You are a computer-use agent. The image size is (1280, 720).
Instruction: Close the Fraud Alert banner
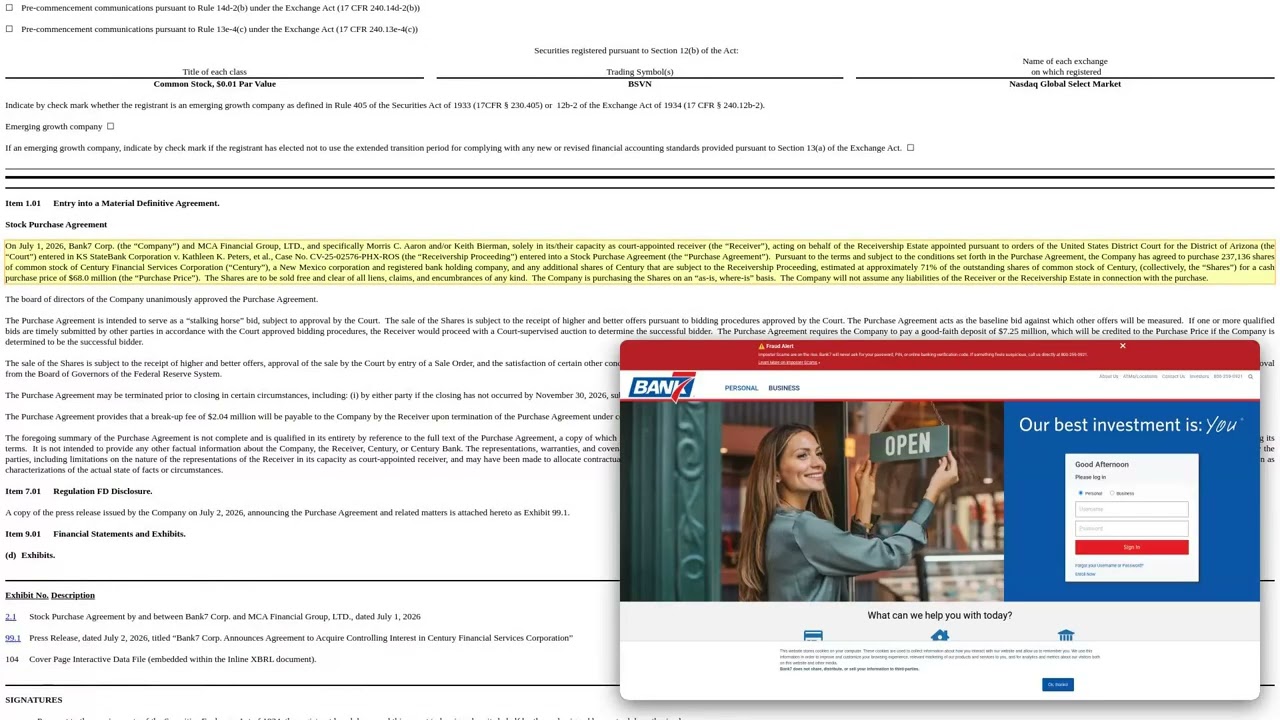1122,346
